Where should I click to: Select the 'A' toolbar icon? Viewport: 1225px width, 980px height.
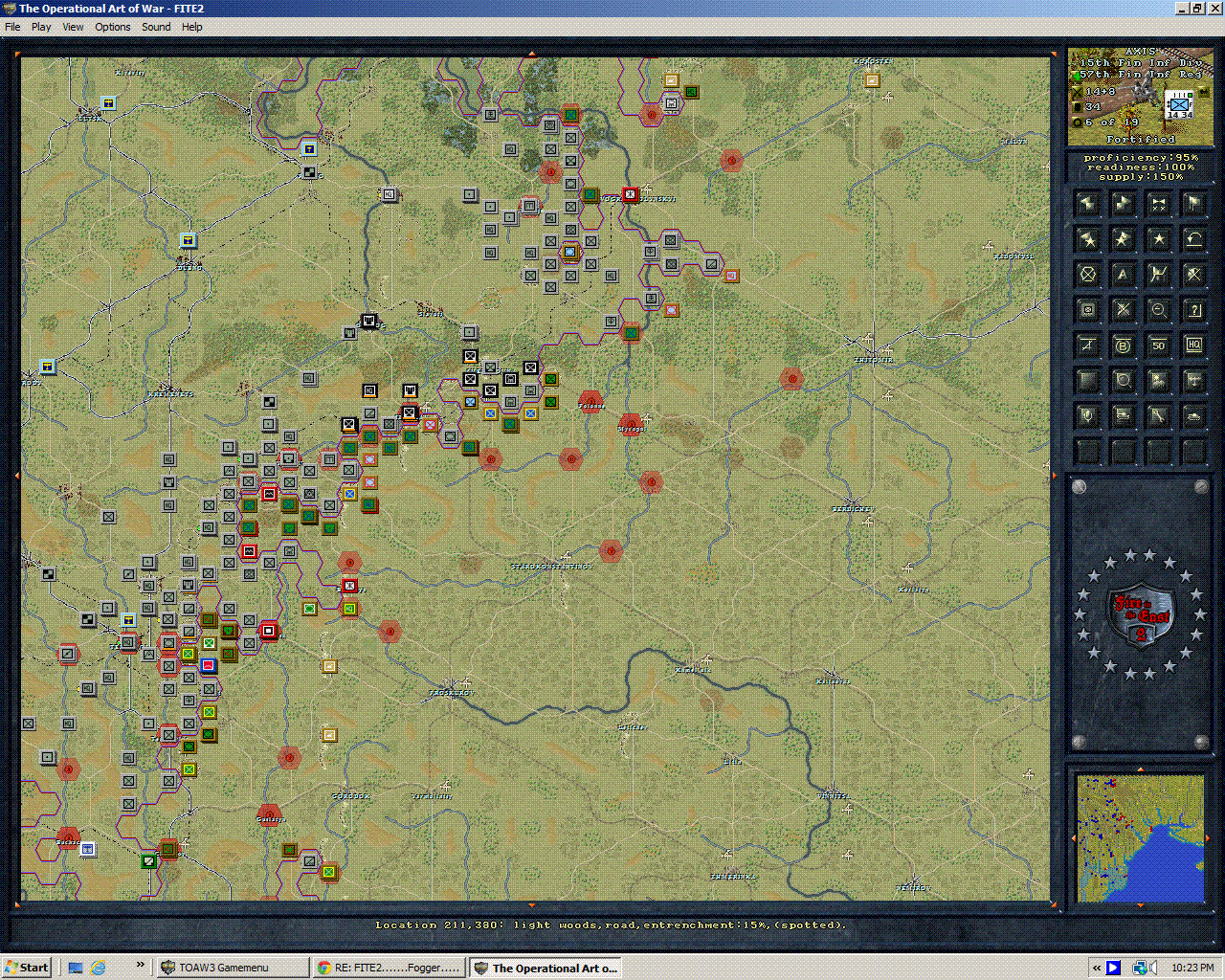point(1123,275)
